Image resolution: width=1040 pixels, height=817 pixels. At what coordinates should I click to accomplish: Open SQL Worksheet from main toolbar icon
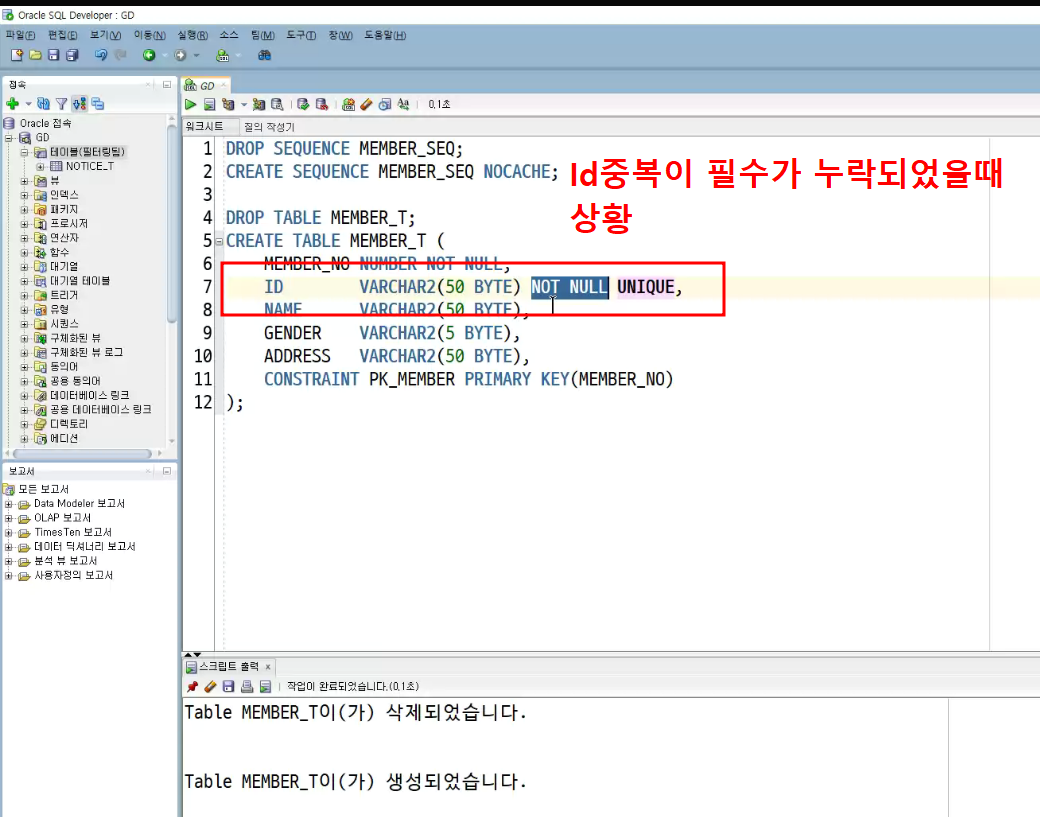[x=223, y=55]
